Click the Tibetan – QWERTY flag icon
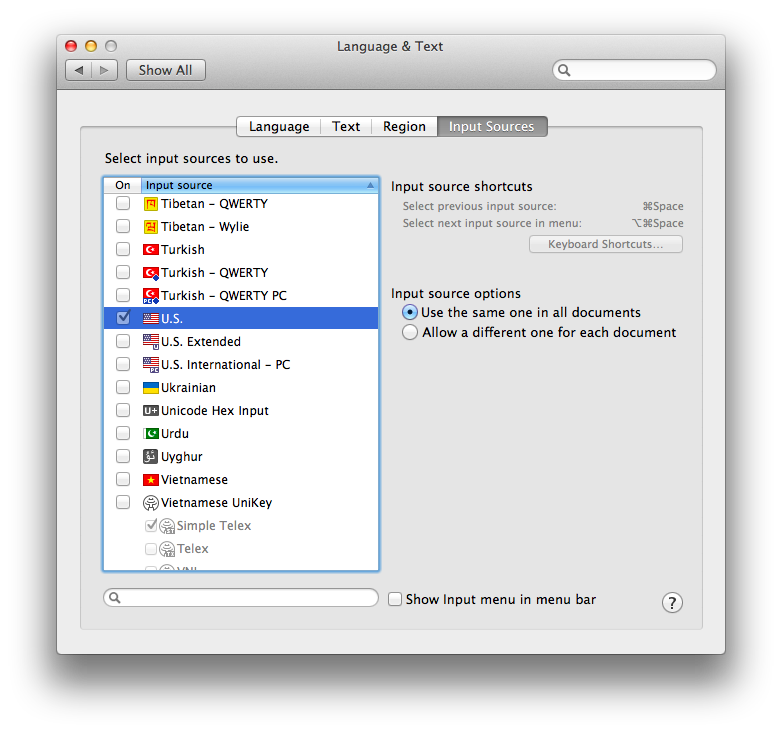The image size is (782, 733). coord(151,204)
